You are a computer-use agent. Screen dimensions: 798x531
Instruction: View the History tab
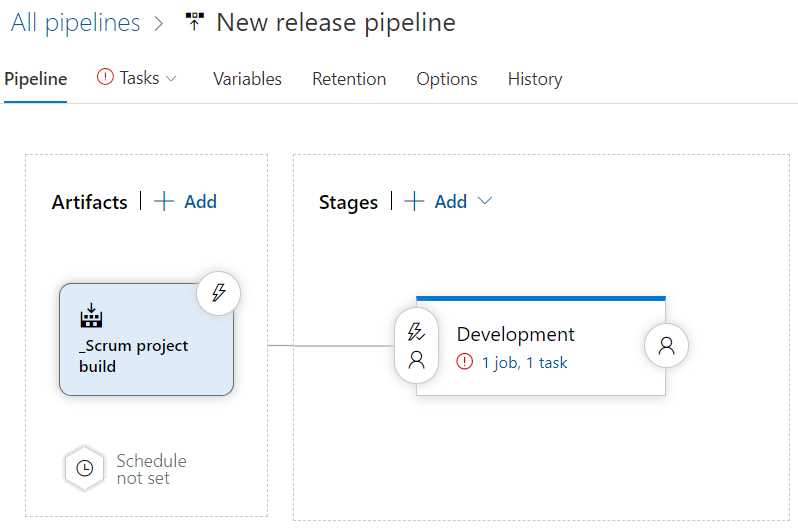point(535,79)
